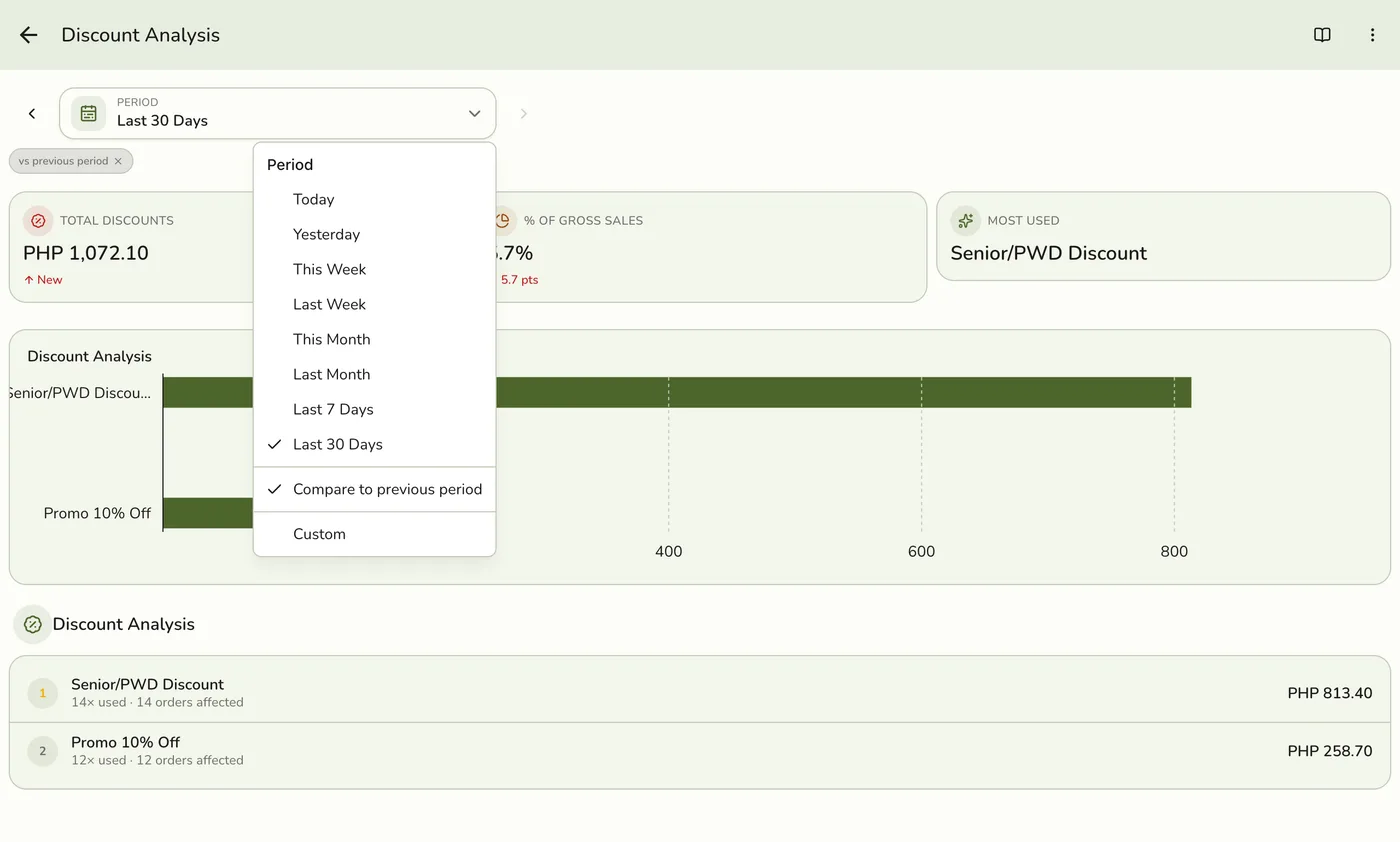Click the PHP 813.40 amount

coord(1329,694)
